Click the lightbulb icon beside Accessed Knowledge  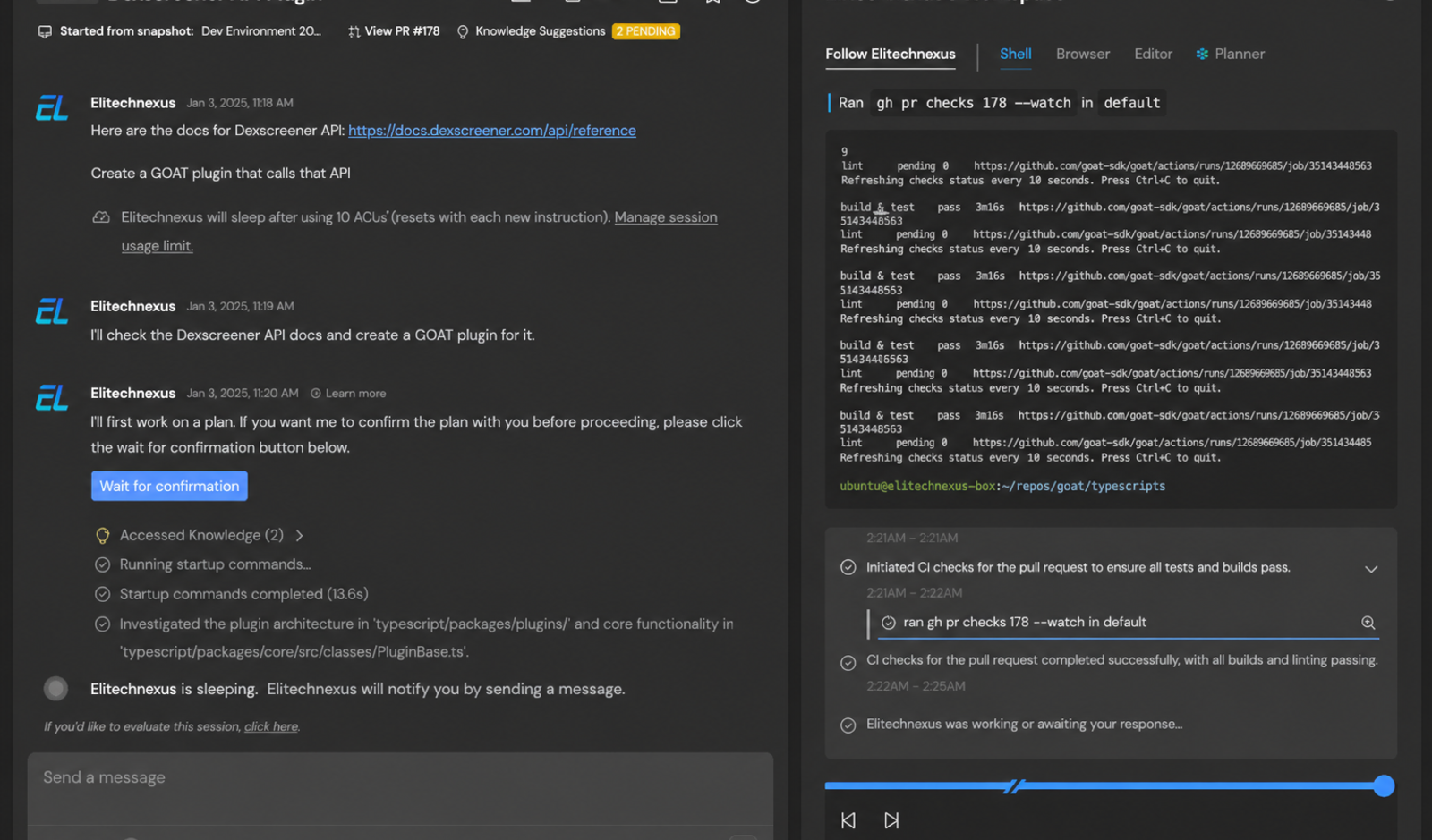[103, 536]
